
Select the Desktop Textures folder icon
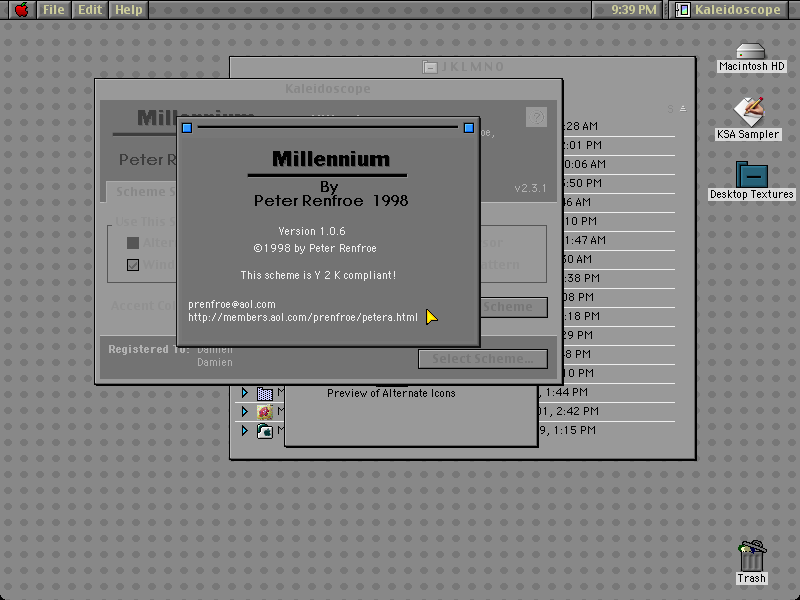(x=752, y=174)
